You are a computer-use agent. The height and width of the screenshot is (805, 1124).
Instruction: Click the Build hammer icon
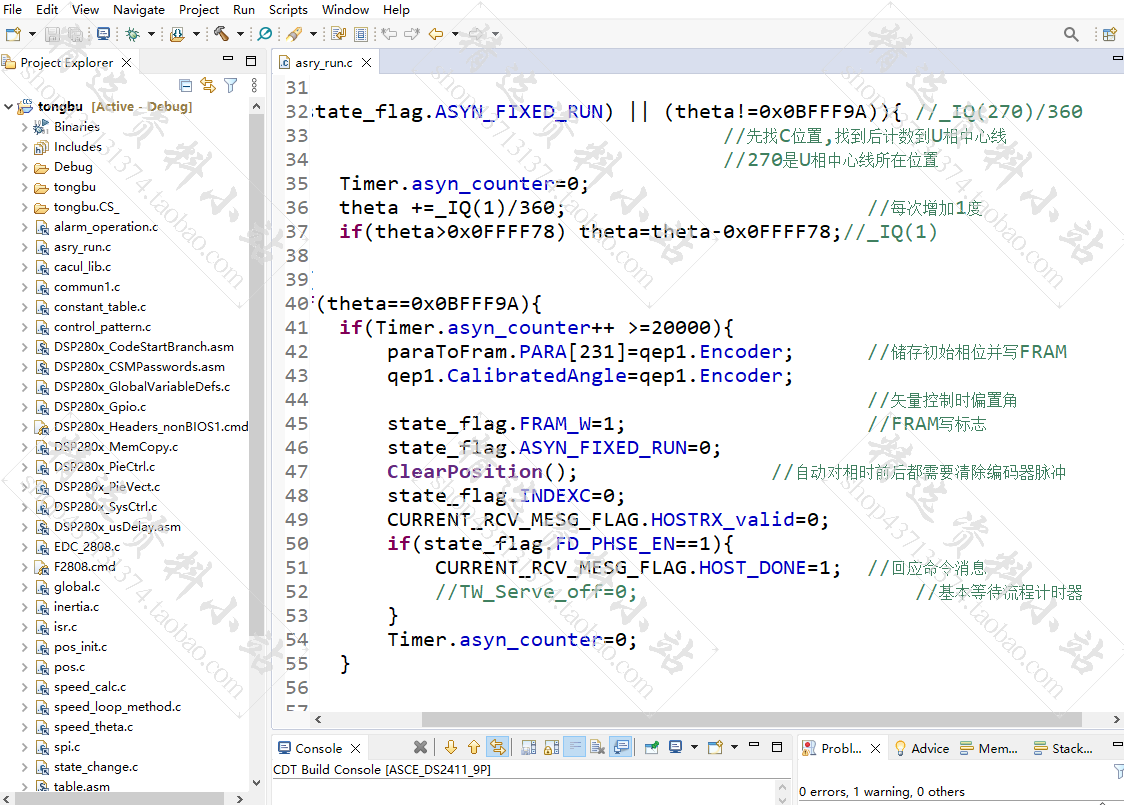[x=222, y=34]
